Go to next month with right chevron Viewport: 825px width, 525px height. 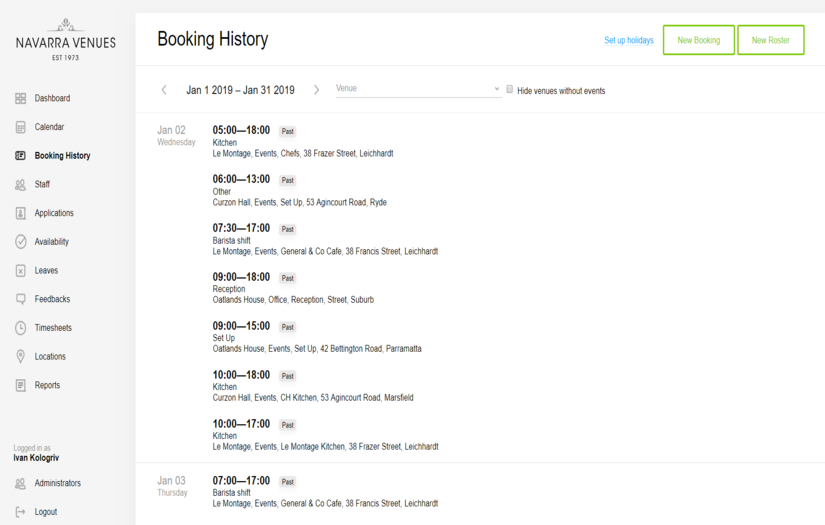316,90
